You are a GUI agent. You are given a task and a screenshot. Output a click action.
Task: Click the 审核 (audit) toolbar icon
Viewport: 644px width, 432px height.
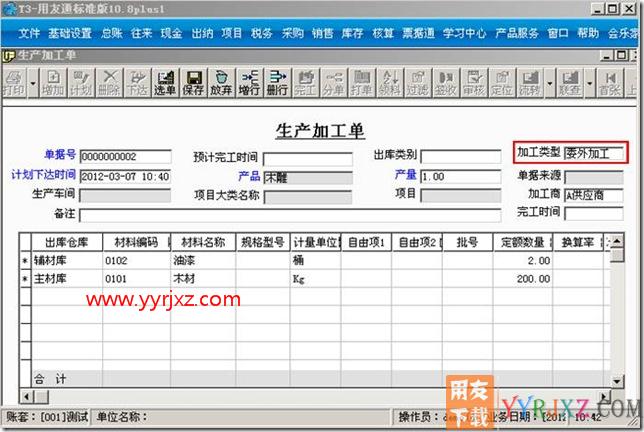pyautogui.click(x=474, y=83)
